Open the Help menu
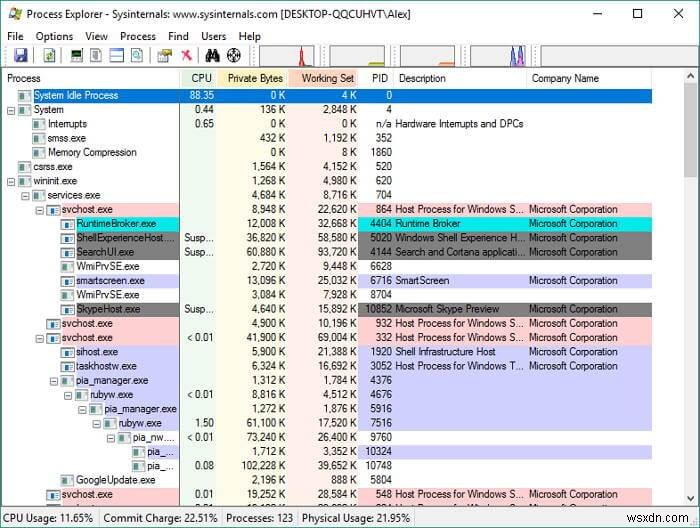Screen dimensions: 700x528 (250, 36)
